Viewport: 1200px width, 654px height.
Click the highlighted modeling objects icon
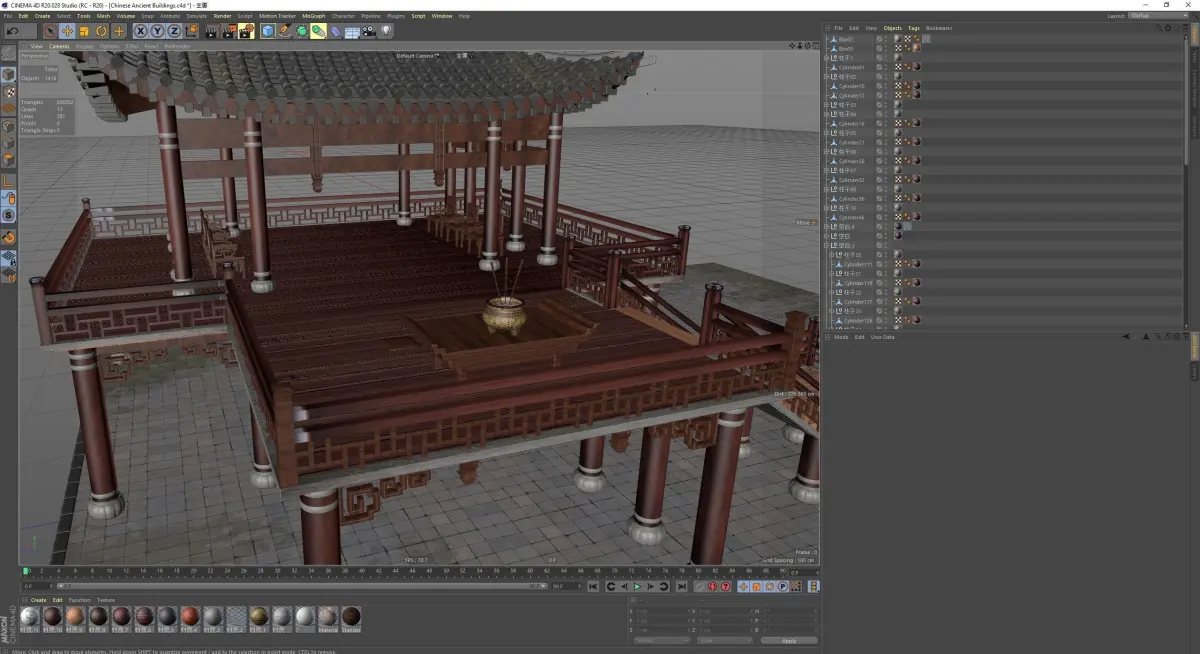coord(318,31)
